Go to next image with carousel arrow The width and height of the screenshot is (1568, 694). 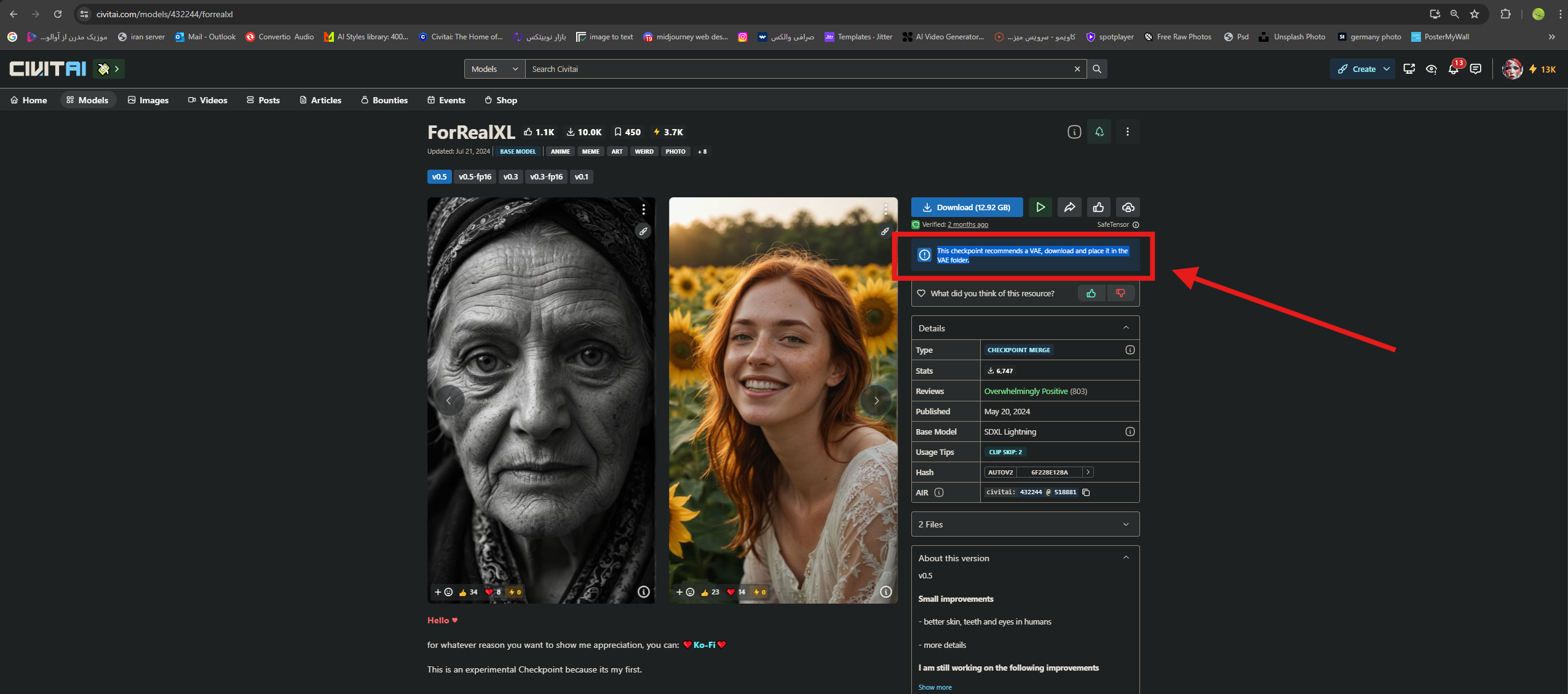pos(876,401)
